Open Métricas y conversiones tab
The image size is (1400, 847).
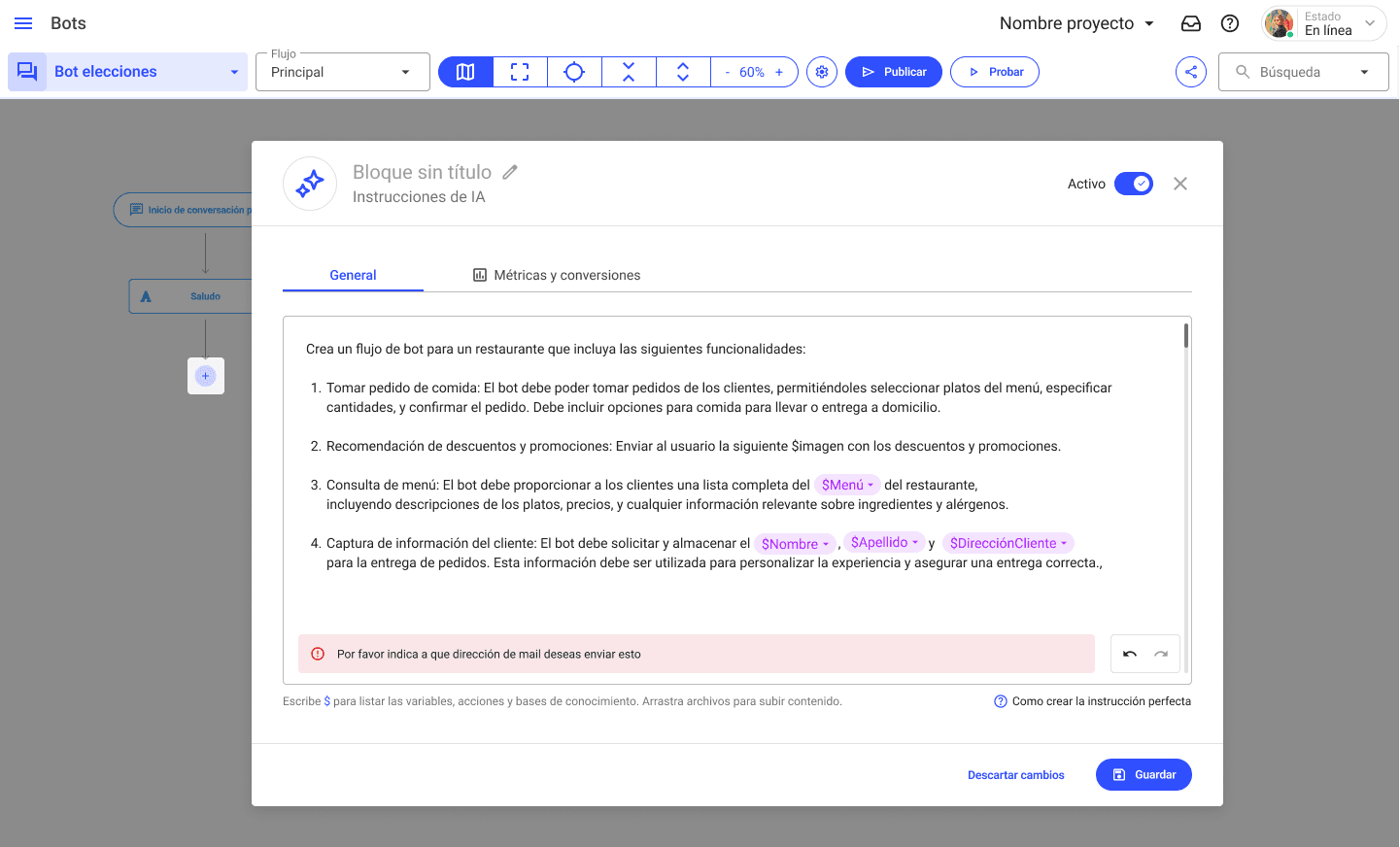point(557,275)
